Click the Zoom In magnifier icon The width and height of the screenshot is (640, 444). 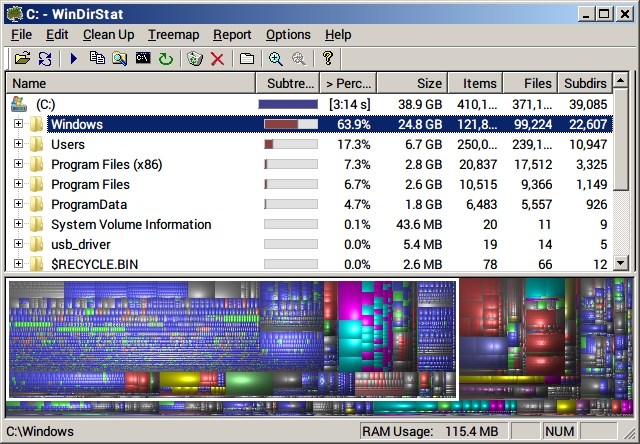(275, 59)
